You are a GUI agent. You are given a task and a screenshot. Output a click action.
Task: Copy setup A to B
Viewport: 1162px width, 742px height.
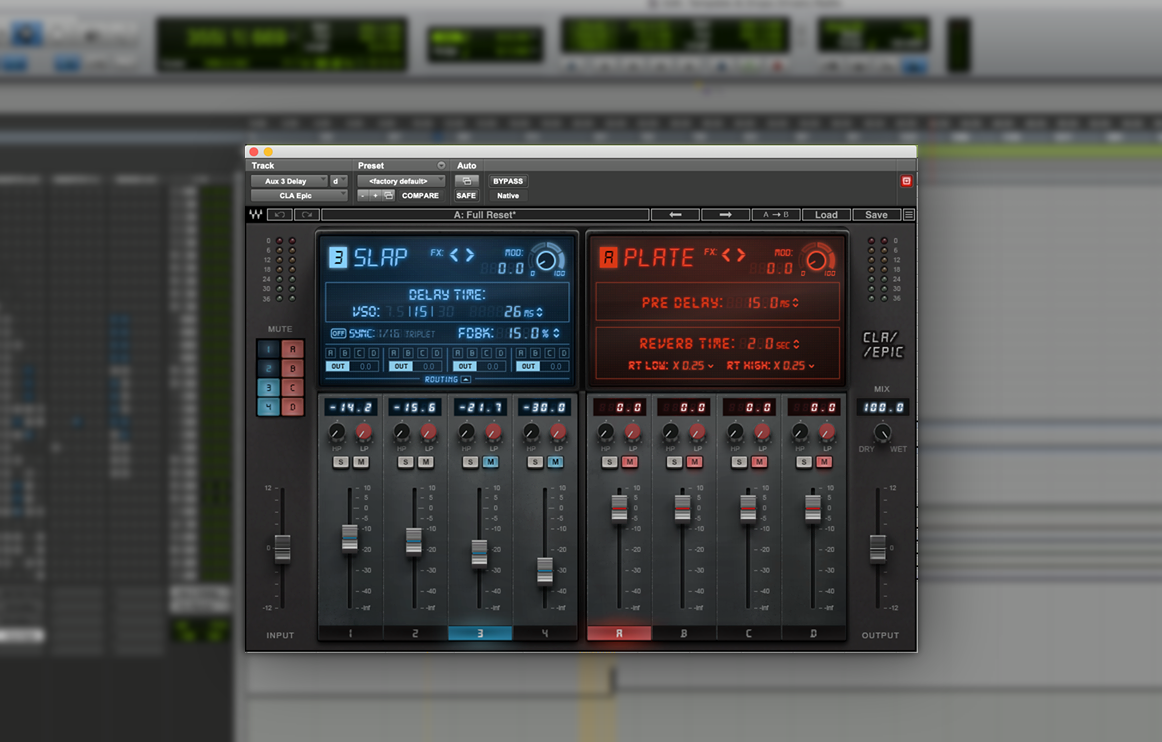775,215
